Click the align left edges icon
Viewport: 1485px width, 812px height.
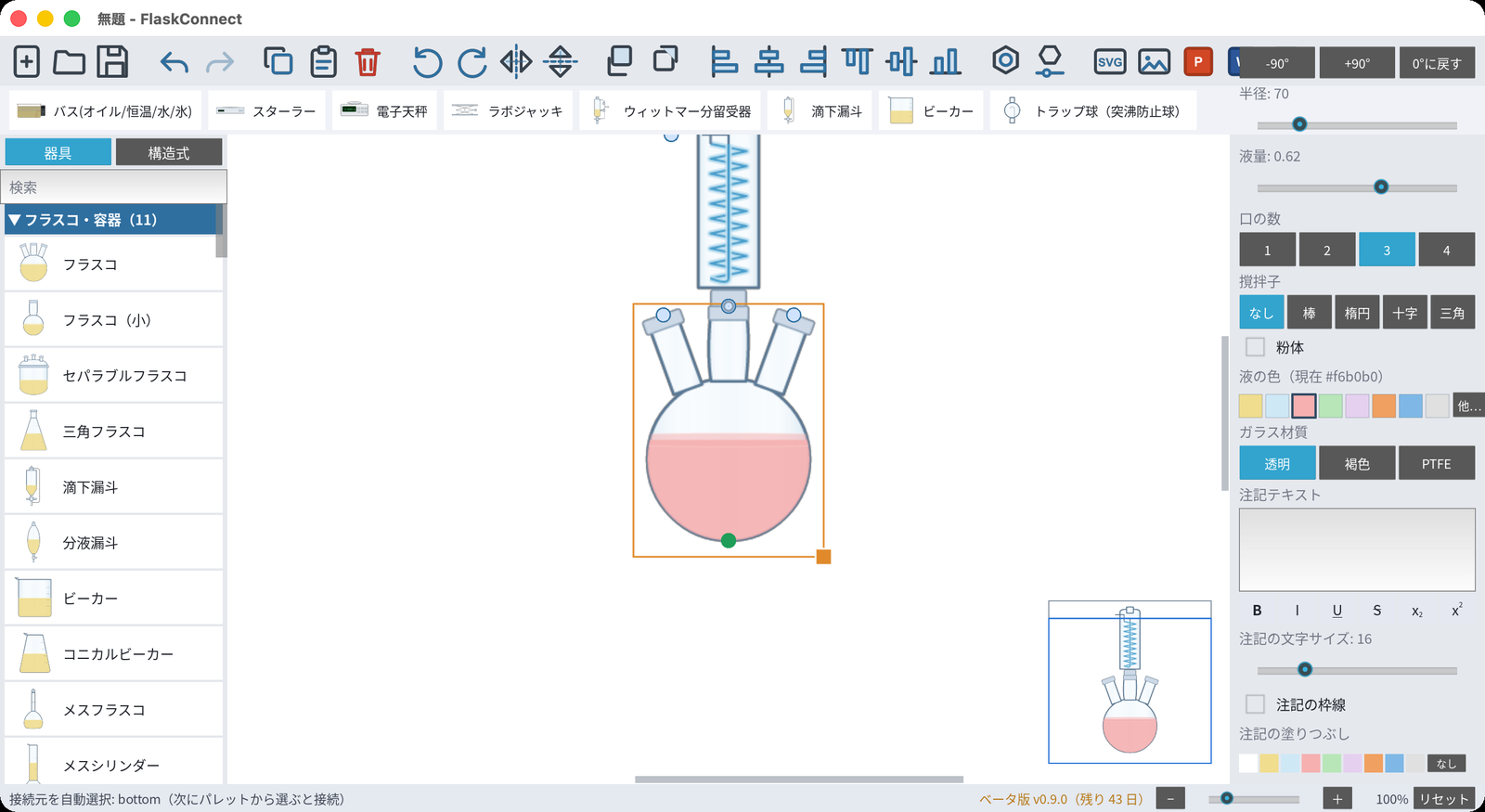[x=724, y=62]
